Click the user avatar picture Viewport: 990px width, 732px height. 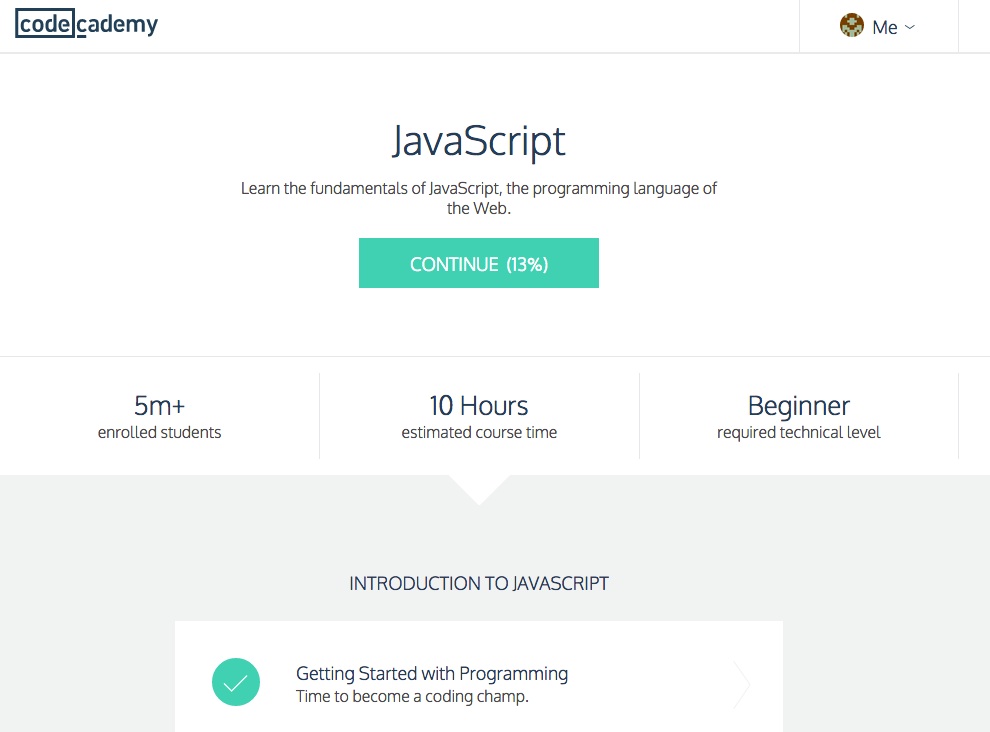coord(852,27)
